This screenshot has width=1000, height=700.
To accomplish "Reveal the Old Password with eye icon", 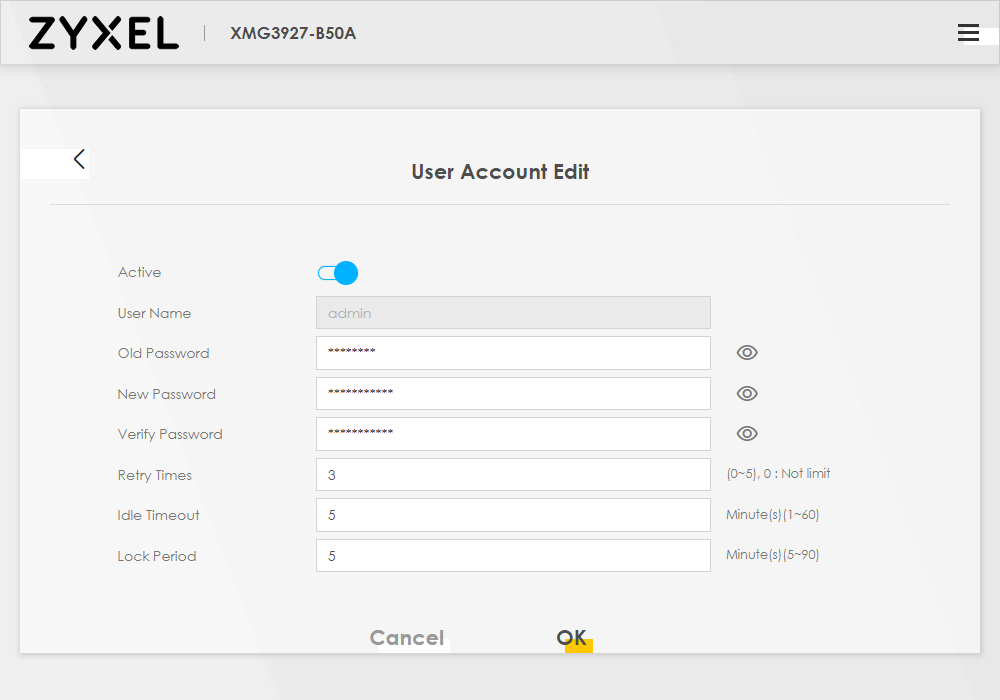I will point(747,352).
